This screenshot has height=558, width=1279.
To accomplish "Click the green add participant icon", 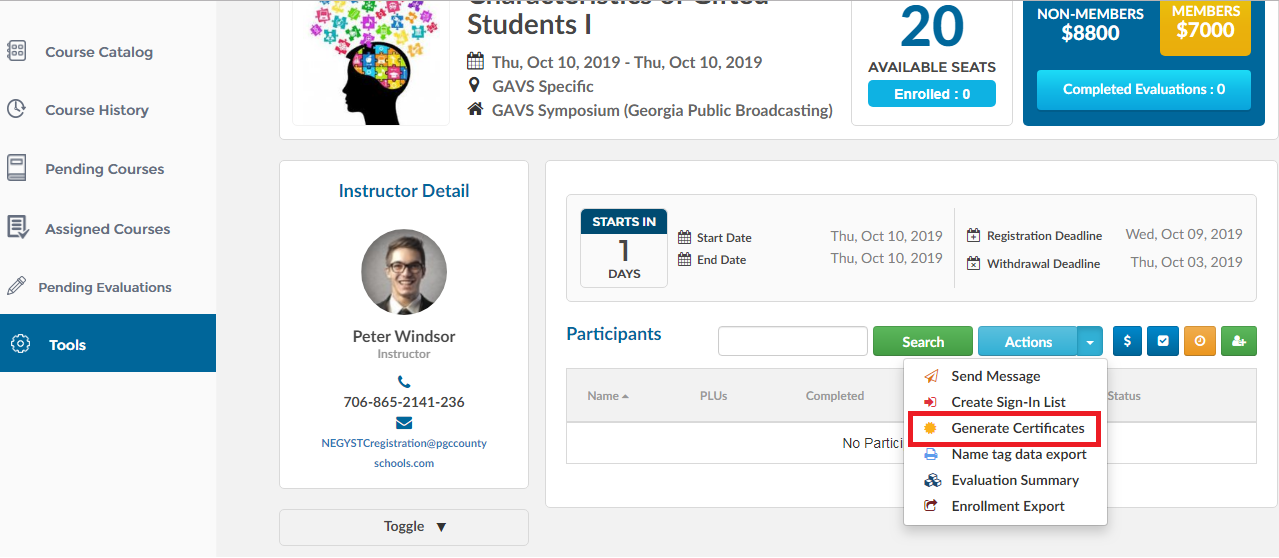I will coord(1239,341).
